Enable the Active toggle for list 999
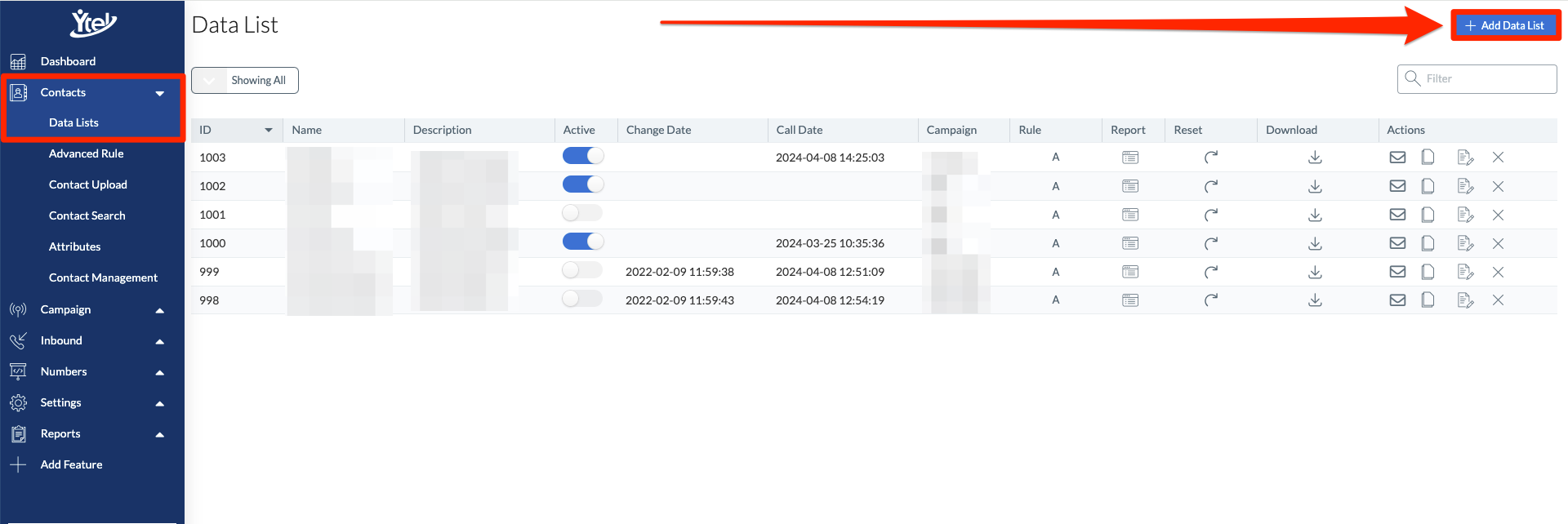This screenshot has width=1568, height=524. pos(582,270)
